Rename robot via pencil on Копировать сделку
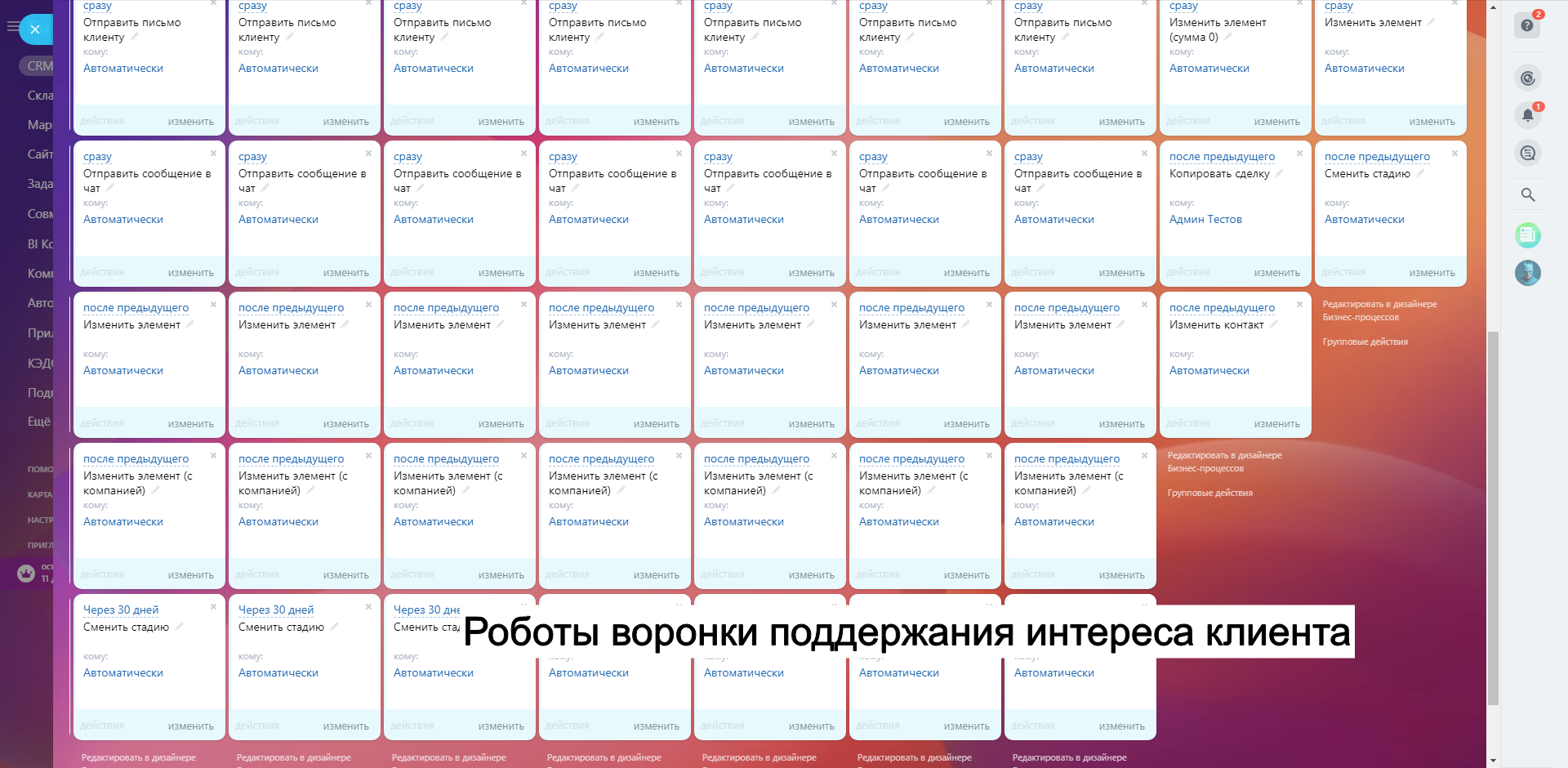 pyautogui.click(x=1279, y=173)
